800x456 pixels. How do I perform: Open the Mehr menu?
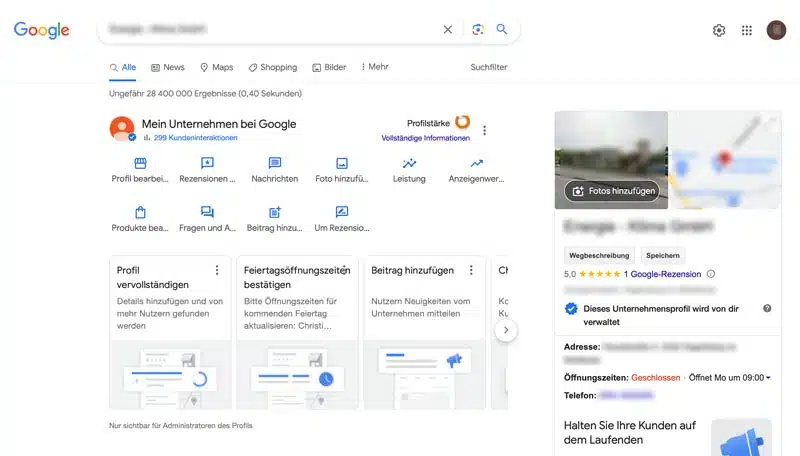point(375,67)
